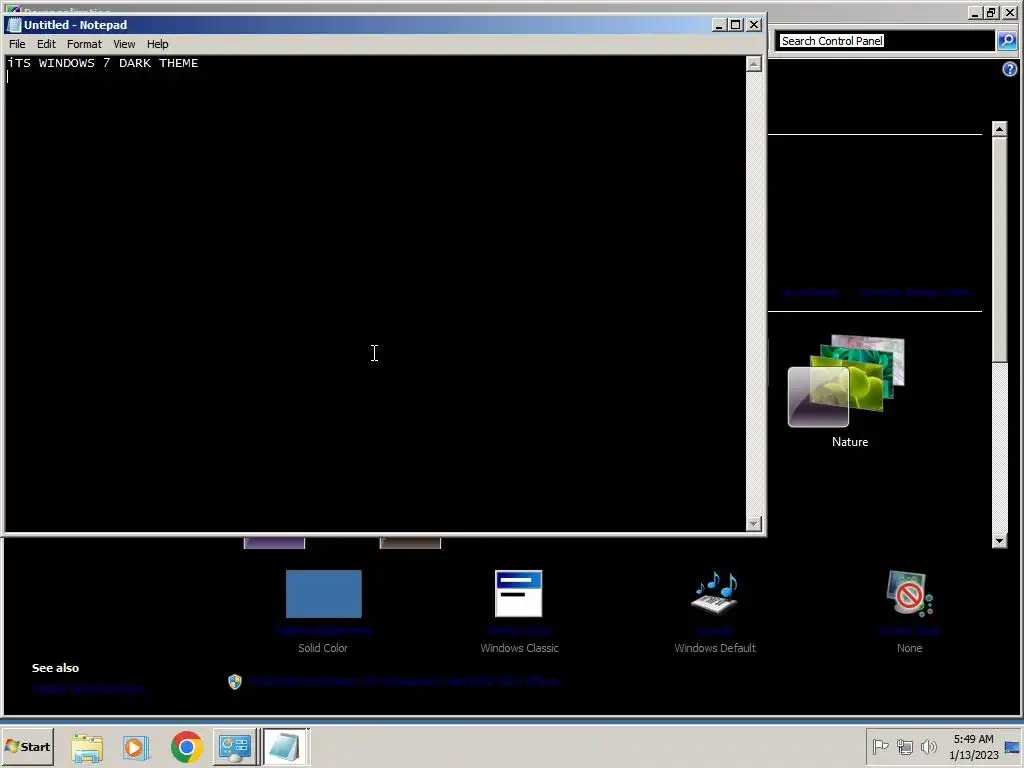This screenshot has height=768, width=1024.
Task: Click Show desktop icon beside the clock
Action: tap(1013, 747)
